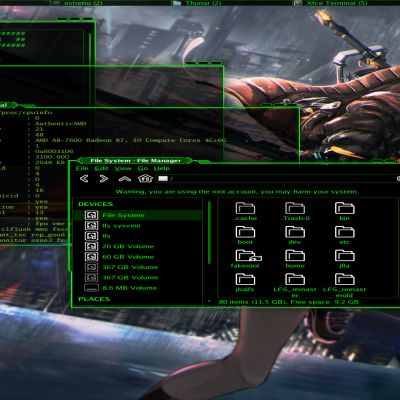400x400 pixels.
Task: Select the LFS_remaster folder icon
Action: 295,279
